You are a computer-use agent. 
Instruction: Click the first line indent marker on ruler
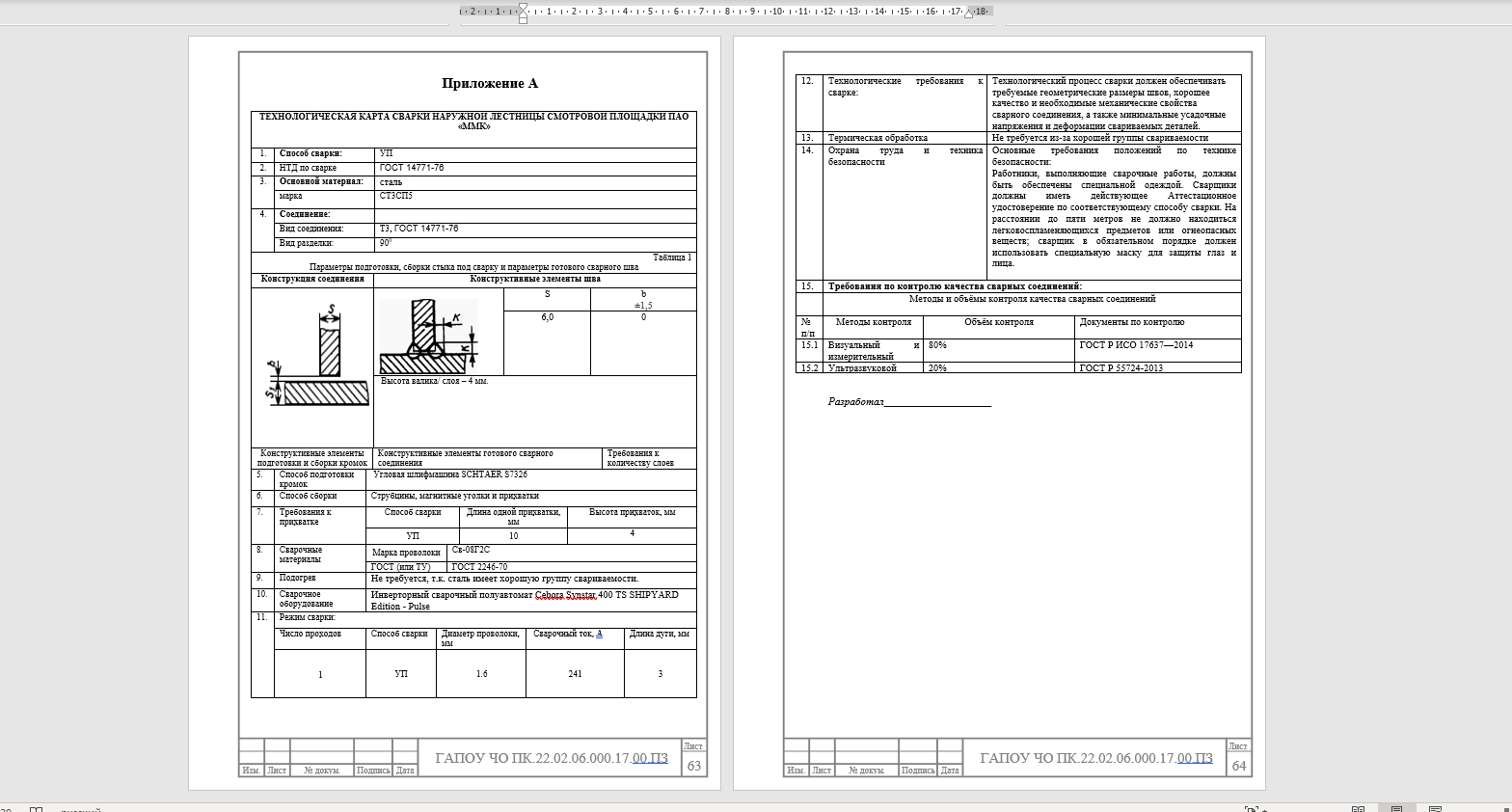pyautogui.click(x=523, y=7)
